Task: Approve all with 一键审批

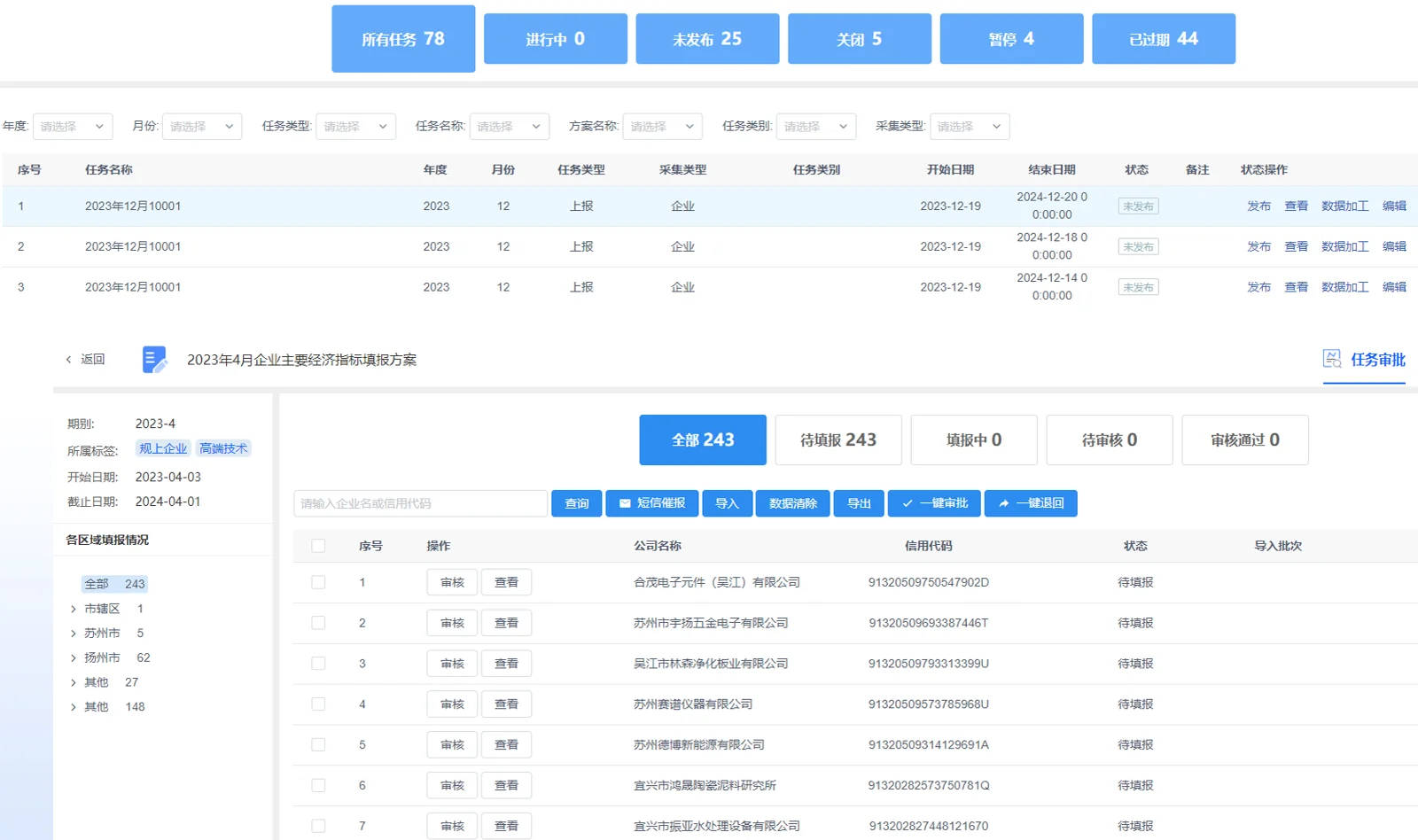Action: tap(934, 503)
